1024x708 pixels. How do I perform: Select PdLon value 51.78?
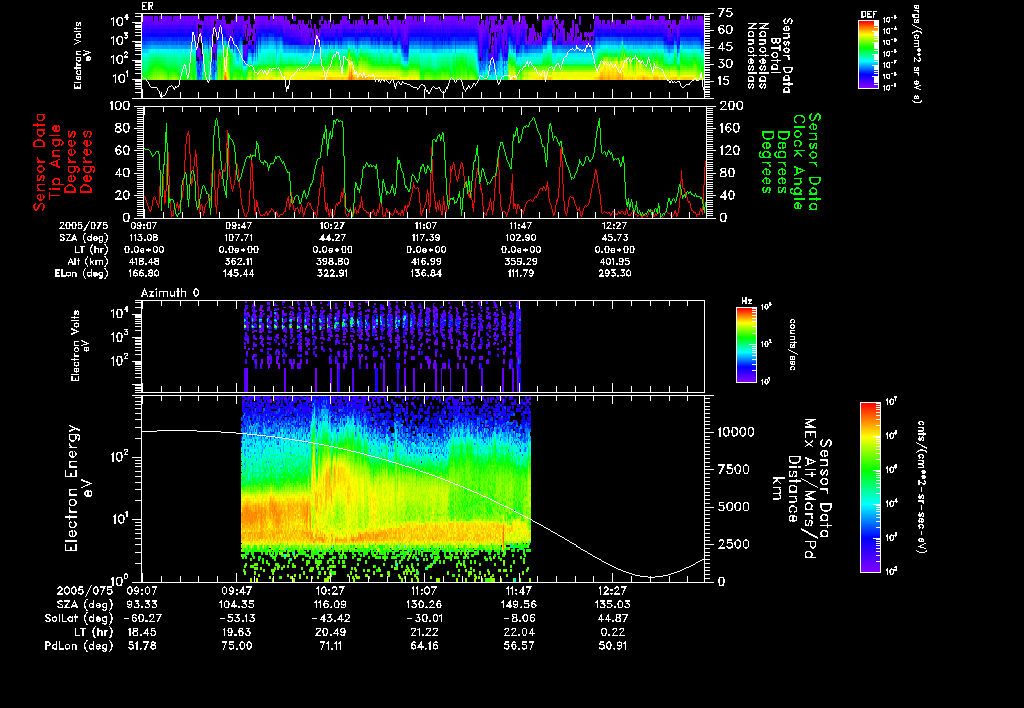(142, 646)
